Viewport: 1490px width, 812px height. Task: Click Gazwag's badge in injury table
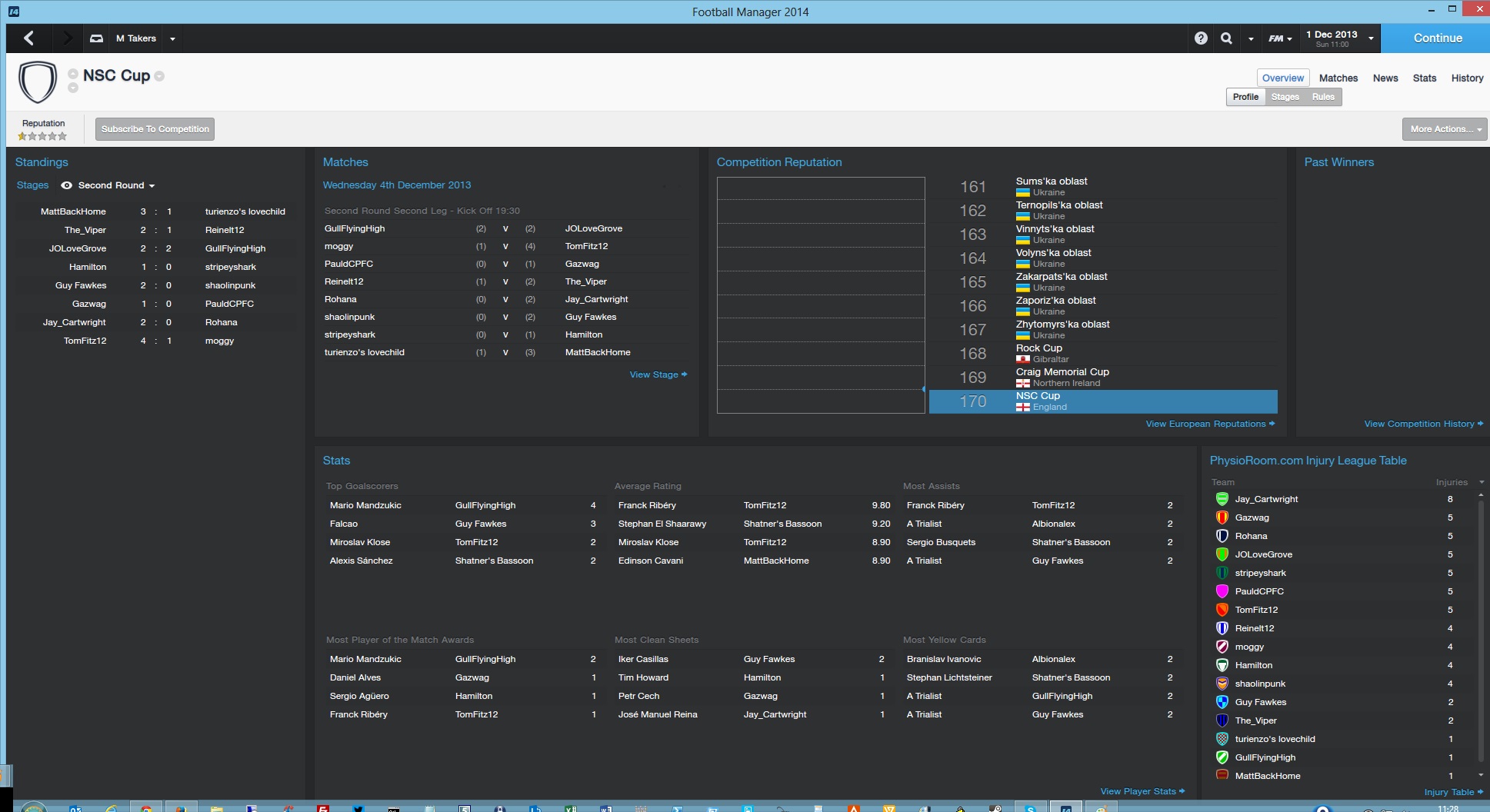point(1222,517)
